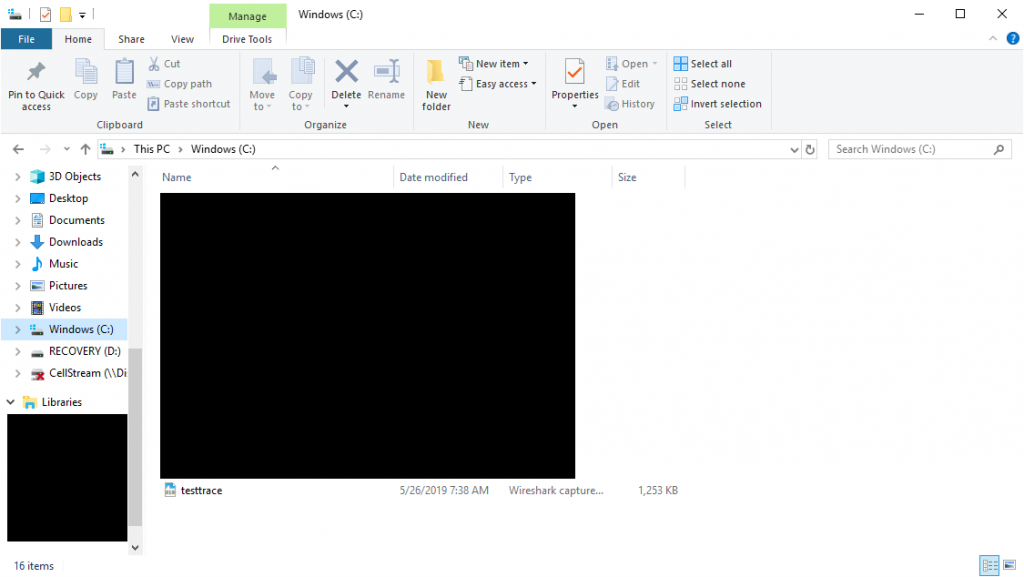Navigate up to This PC
This screenshot has width=1024, height=577.
tap(85, 148)
